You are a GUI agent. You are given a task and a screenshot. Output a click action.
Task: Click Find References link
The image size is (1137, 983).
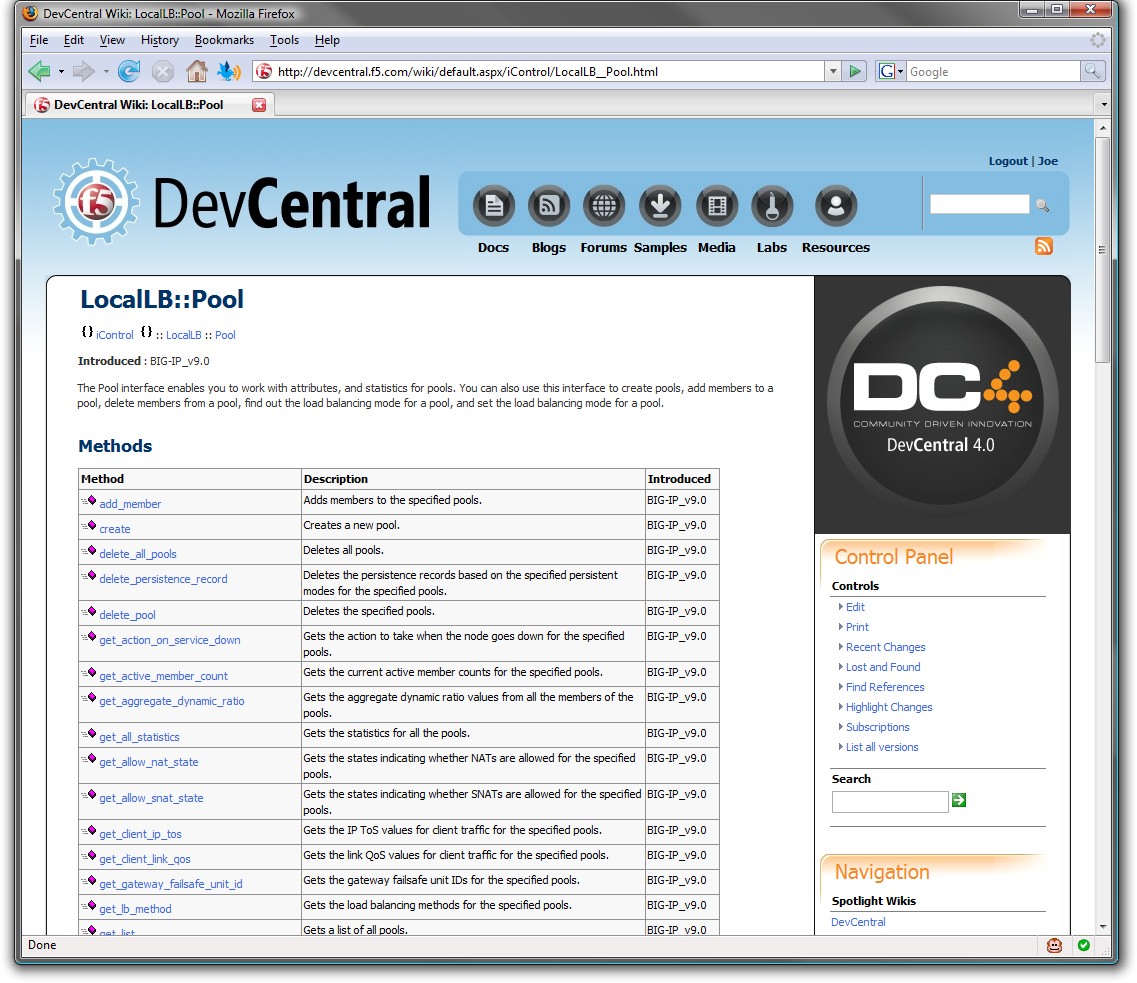click(885, 687)
